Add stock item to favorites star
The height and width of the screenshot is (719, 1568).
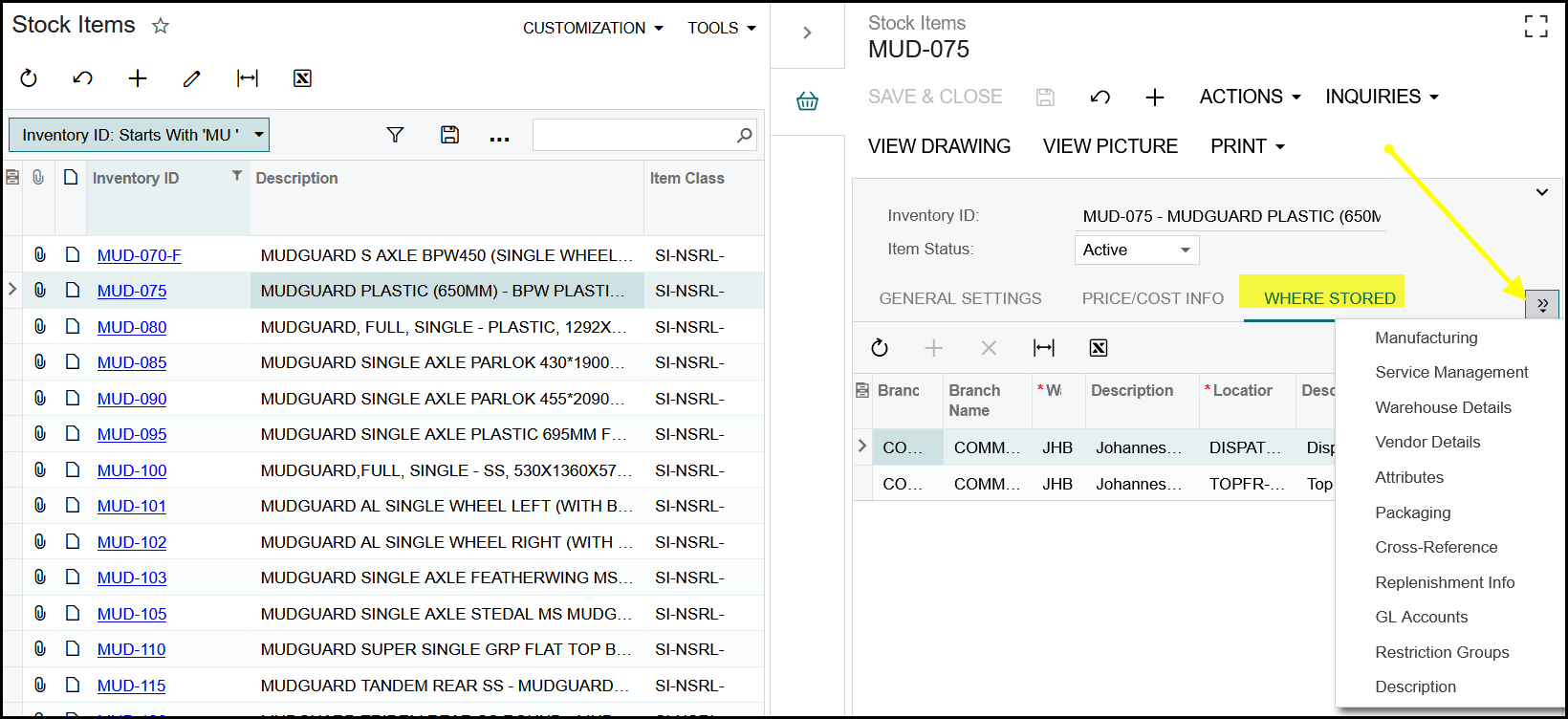click(161, 26)
